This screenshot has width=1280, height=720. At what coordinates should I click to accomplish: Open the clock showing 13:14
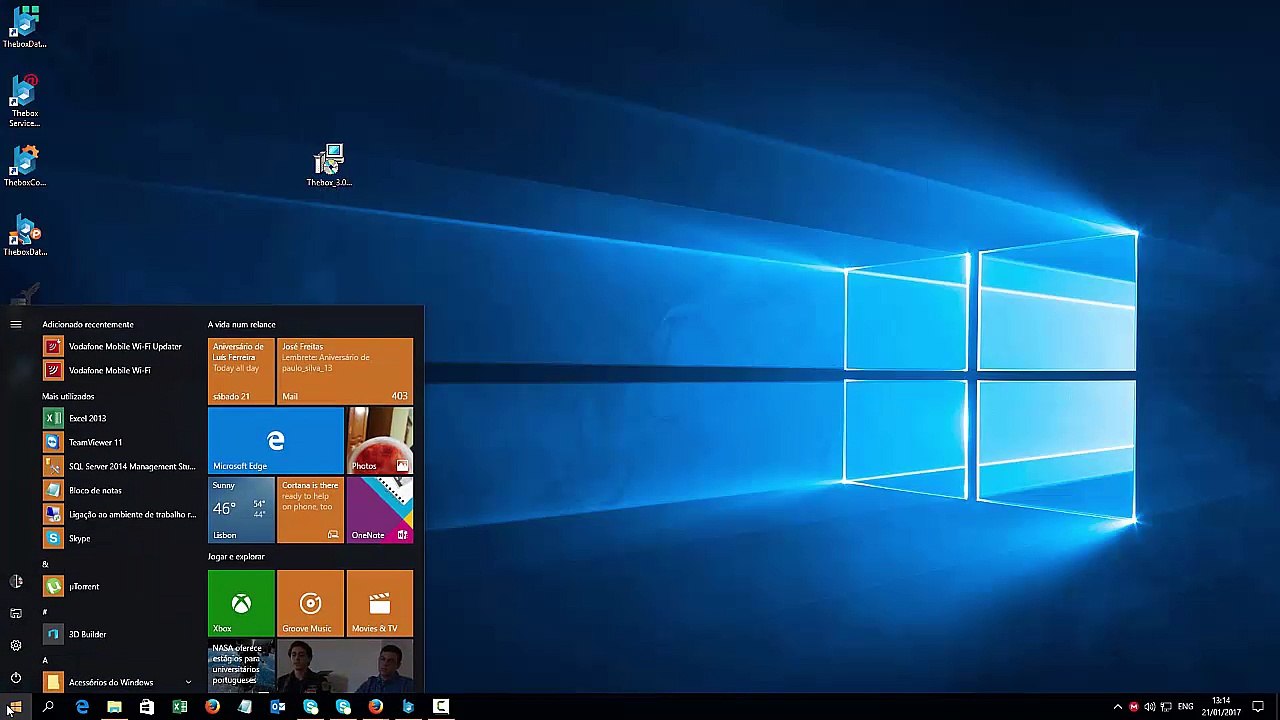coord(1221,707)
